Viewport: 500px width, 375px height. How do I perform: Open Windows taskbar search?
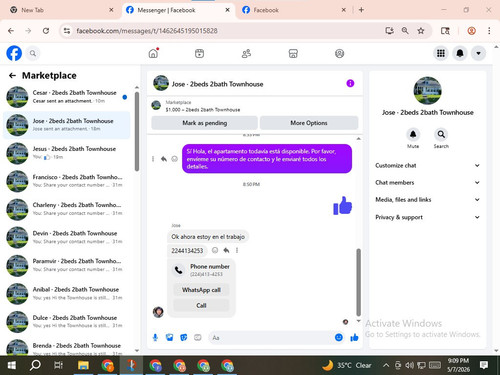point(35,365)
